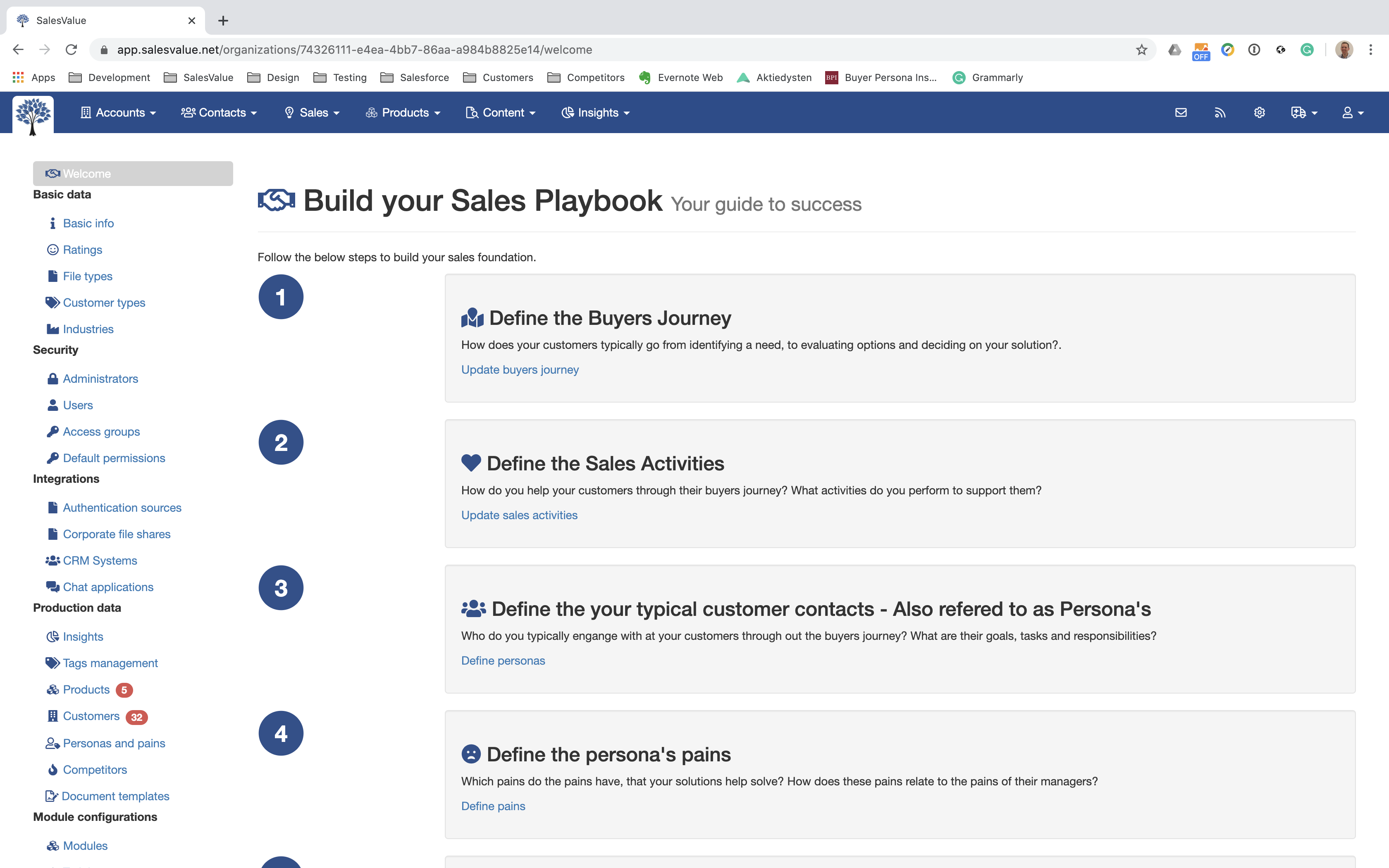Open Competitors bookmarks folder
The height and width of the screenshot is (868, 1389).
586,78
